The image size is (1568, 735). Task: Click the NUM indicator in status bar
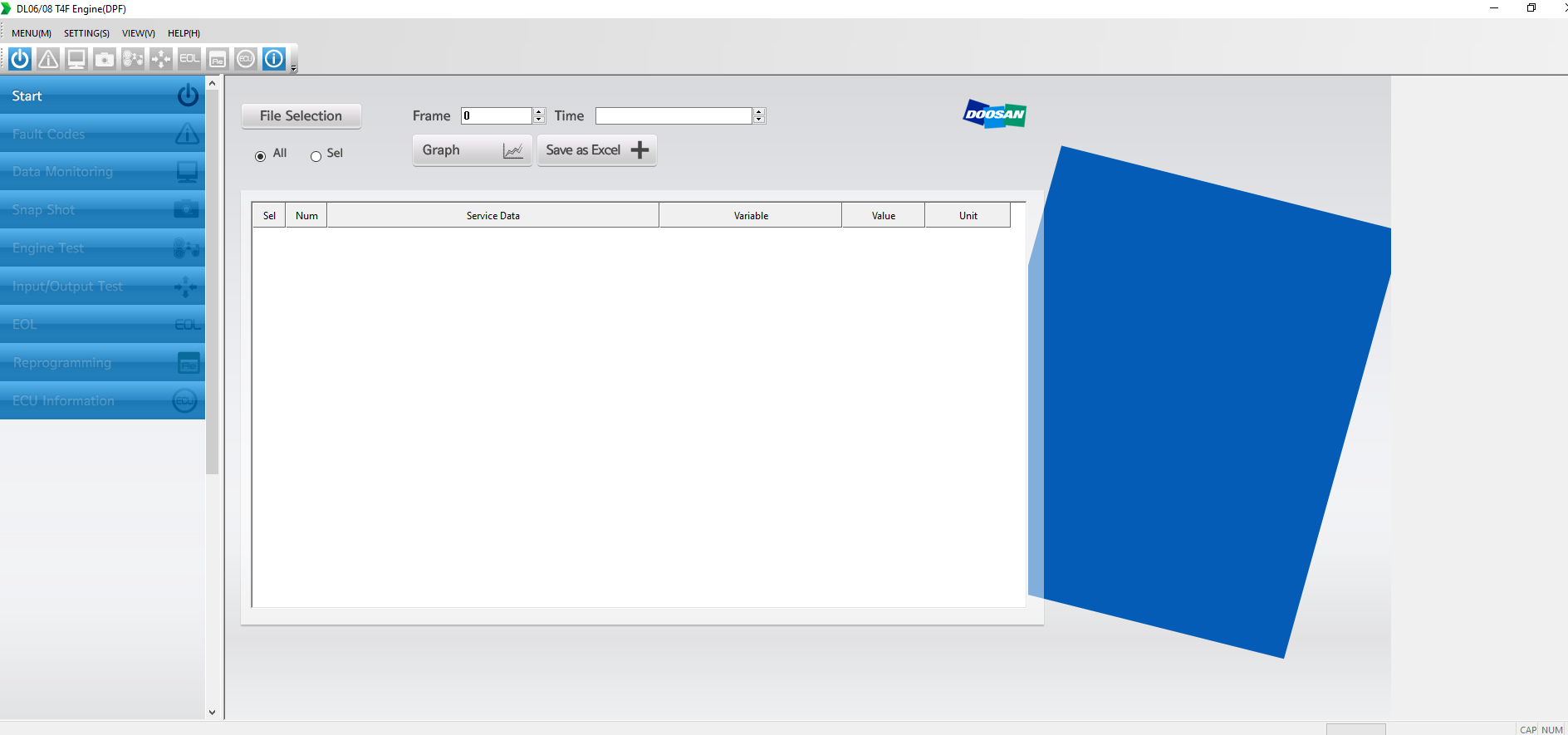click(x=1552, y=730)
